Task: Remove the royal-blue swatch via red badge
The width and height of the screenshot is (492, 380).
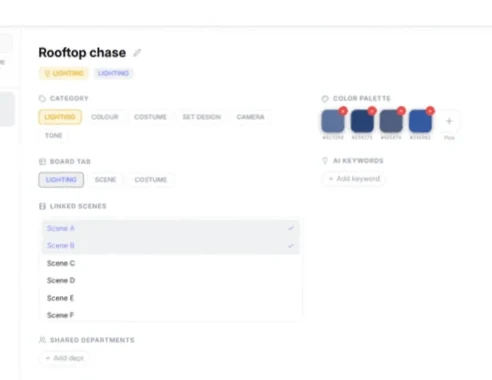Action: (430, 111)
